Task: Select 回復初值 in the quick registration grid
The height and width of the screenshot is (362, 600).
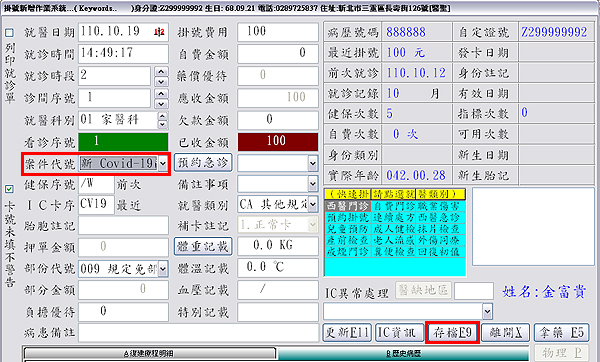Action: [x=440, y=252]
